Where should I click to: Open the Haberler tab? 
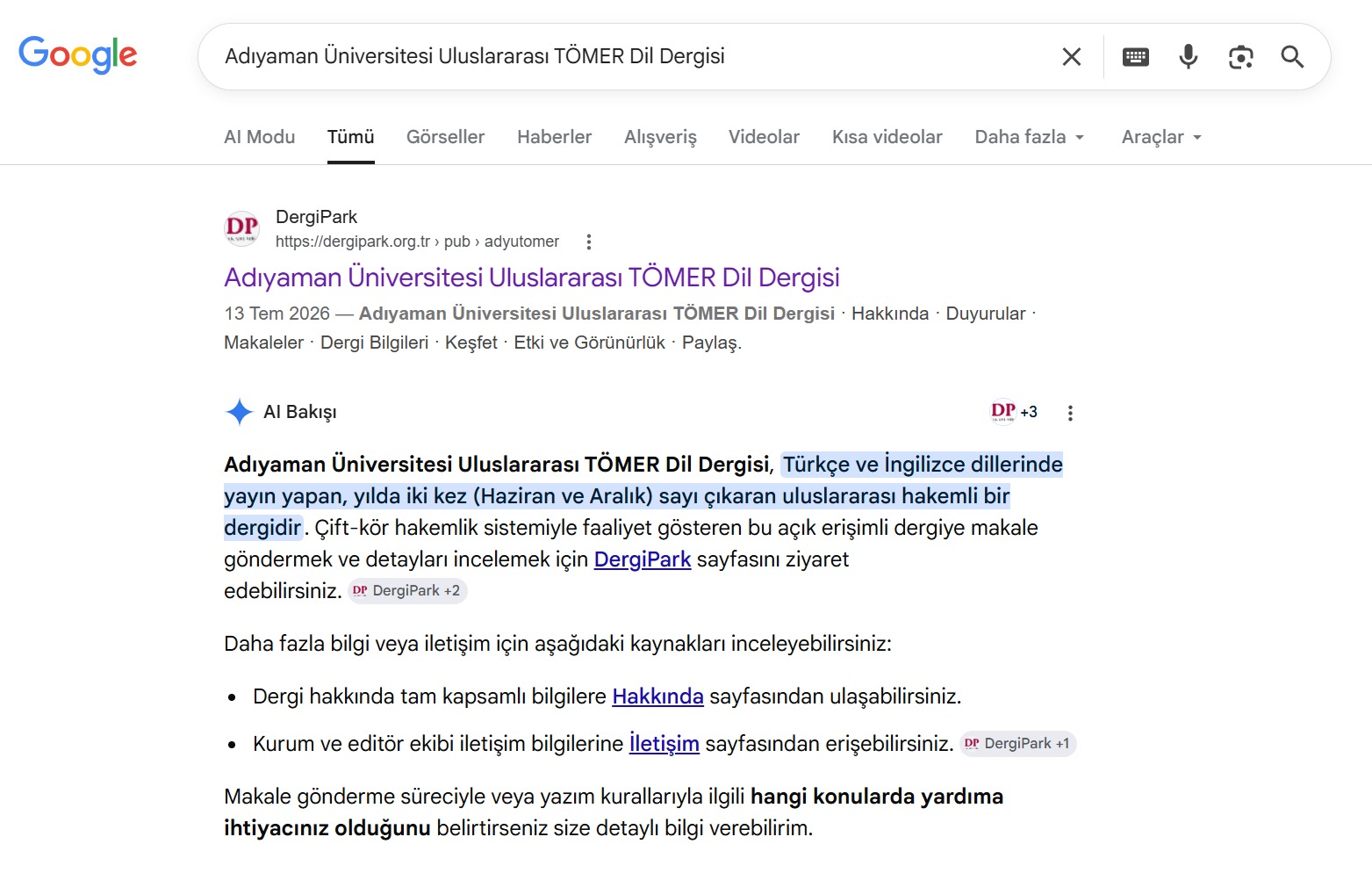coord(555,137)
